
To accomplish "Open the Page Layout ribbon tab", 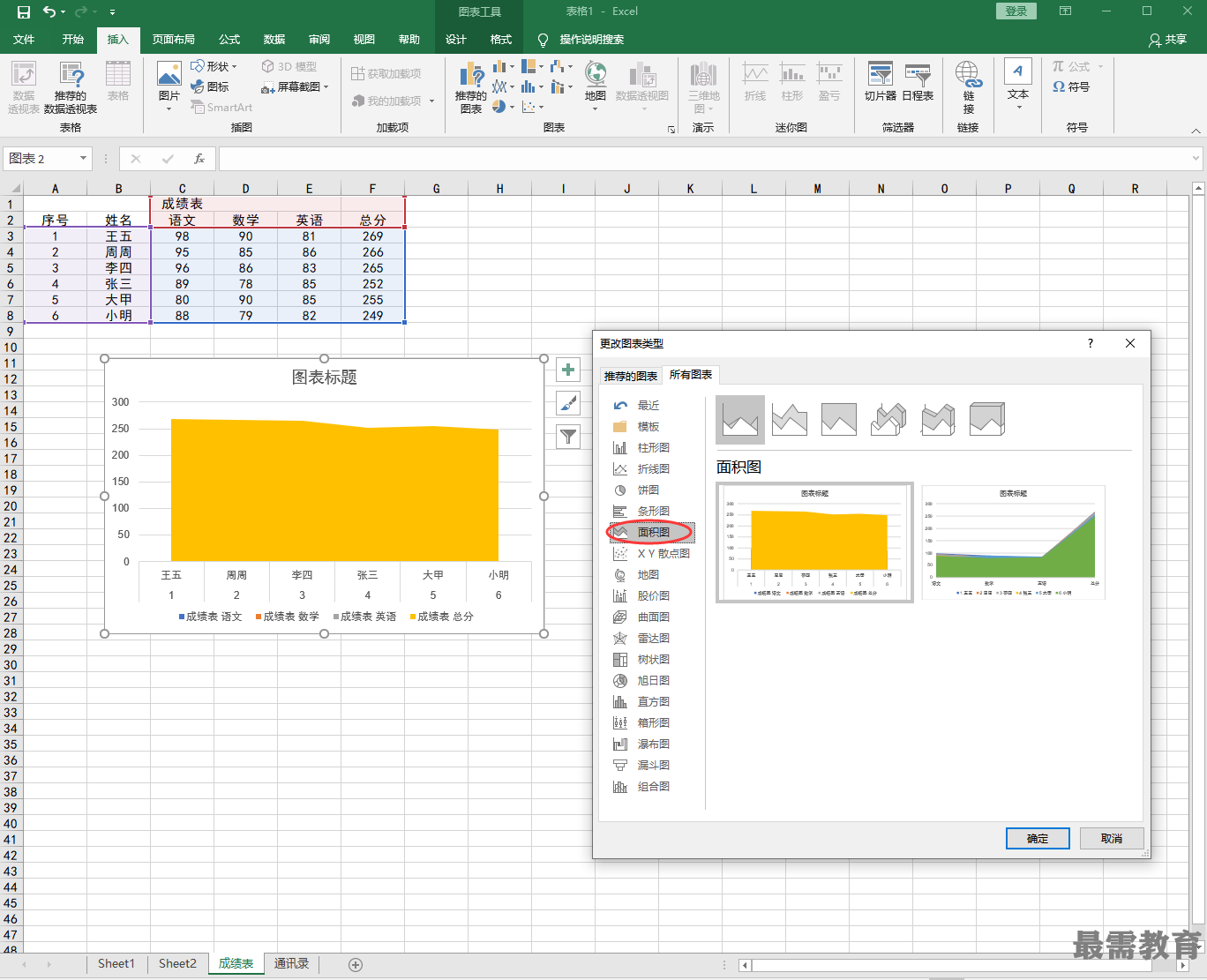I will tap(173, 40).
